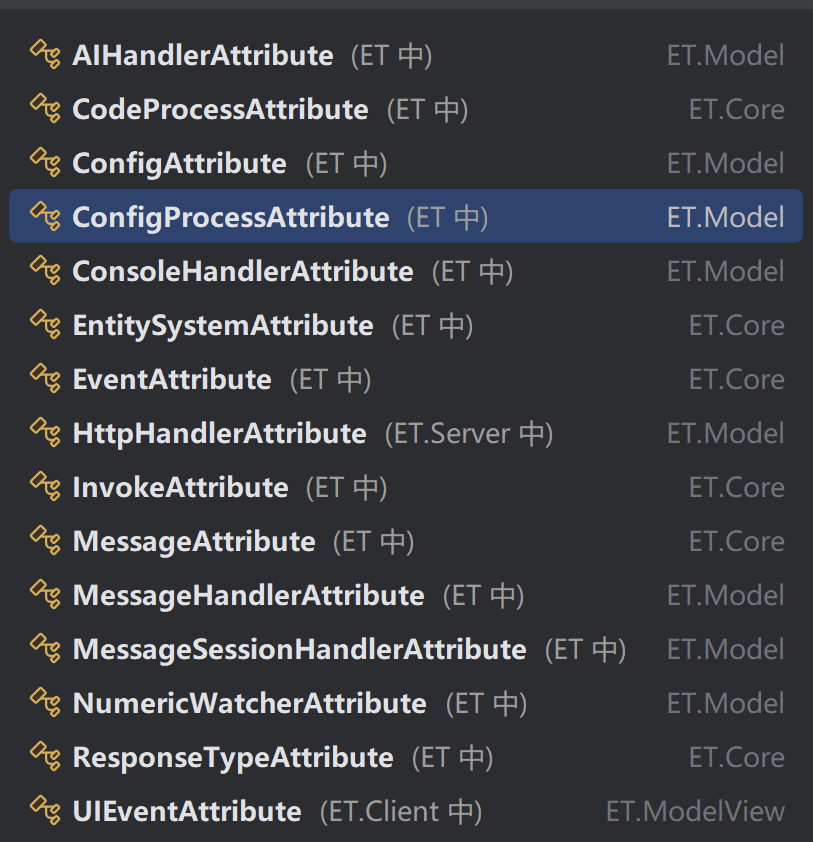This screenshot has height=842, width=813.
Task: Click the class icon beside NumericWatcherAttribute
Action: (46, 703)
